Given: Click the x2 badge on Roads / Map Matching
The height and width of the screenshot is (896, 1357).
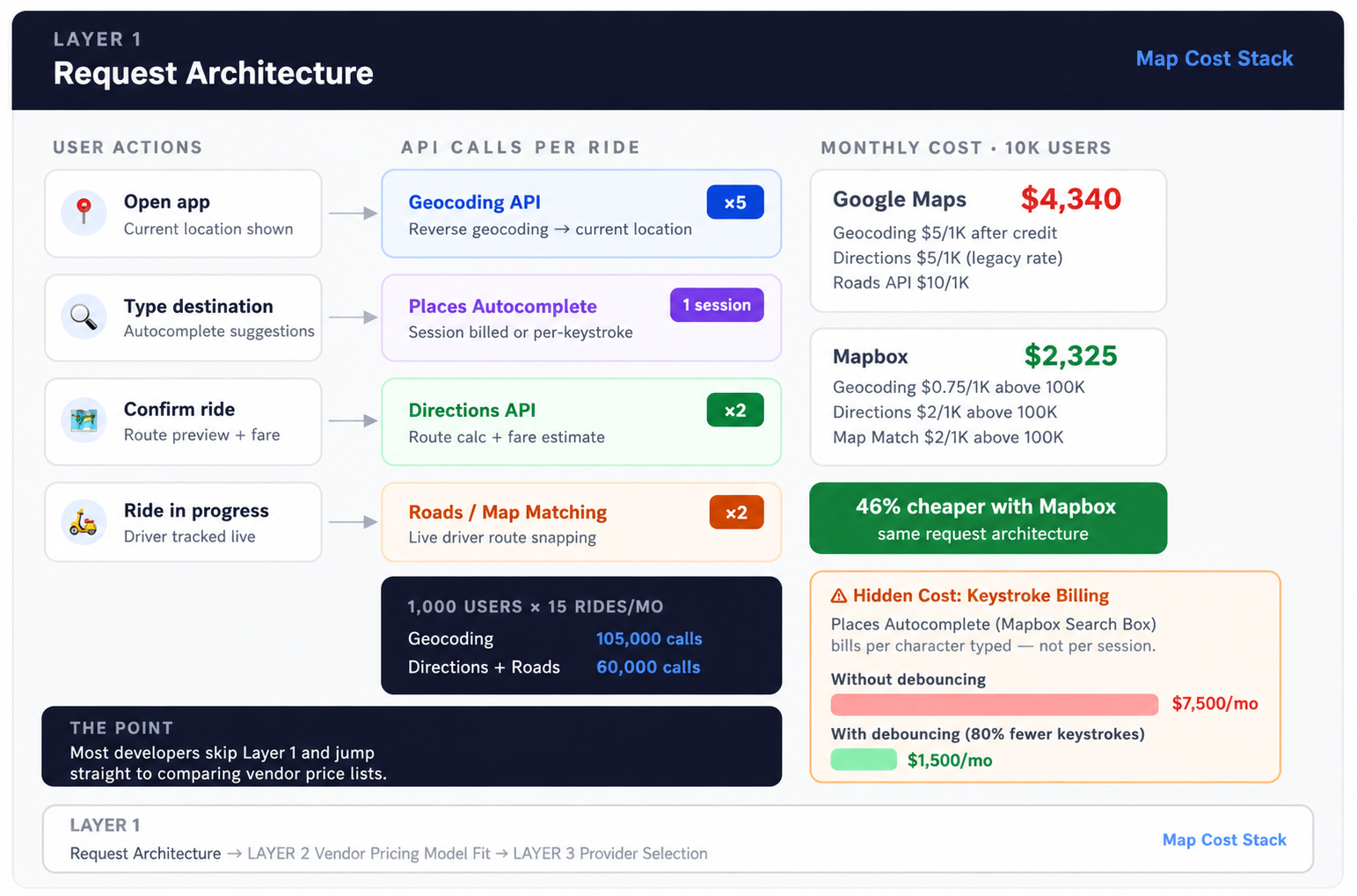Looking at the screenshot, I should coord(736,513).
